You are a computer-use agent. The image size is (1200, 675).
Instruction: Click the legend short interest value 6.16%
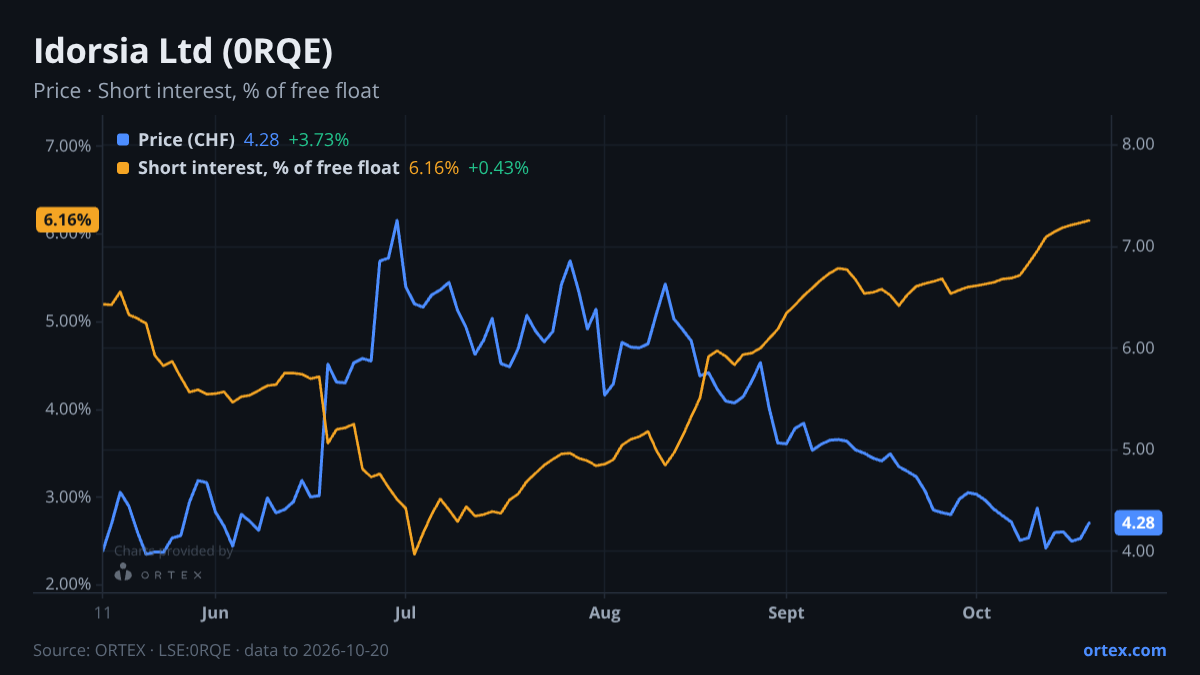point(434,168)
